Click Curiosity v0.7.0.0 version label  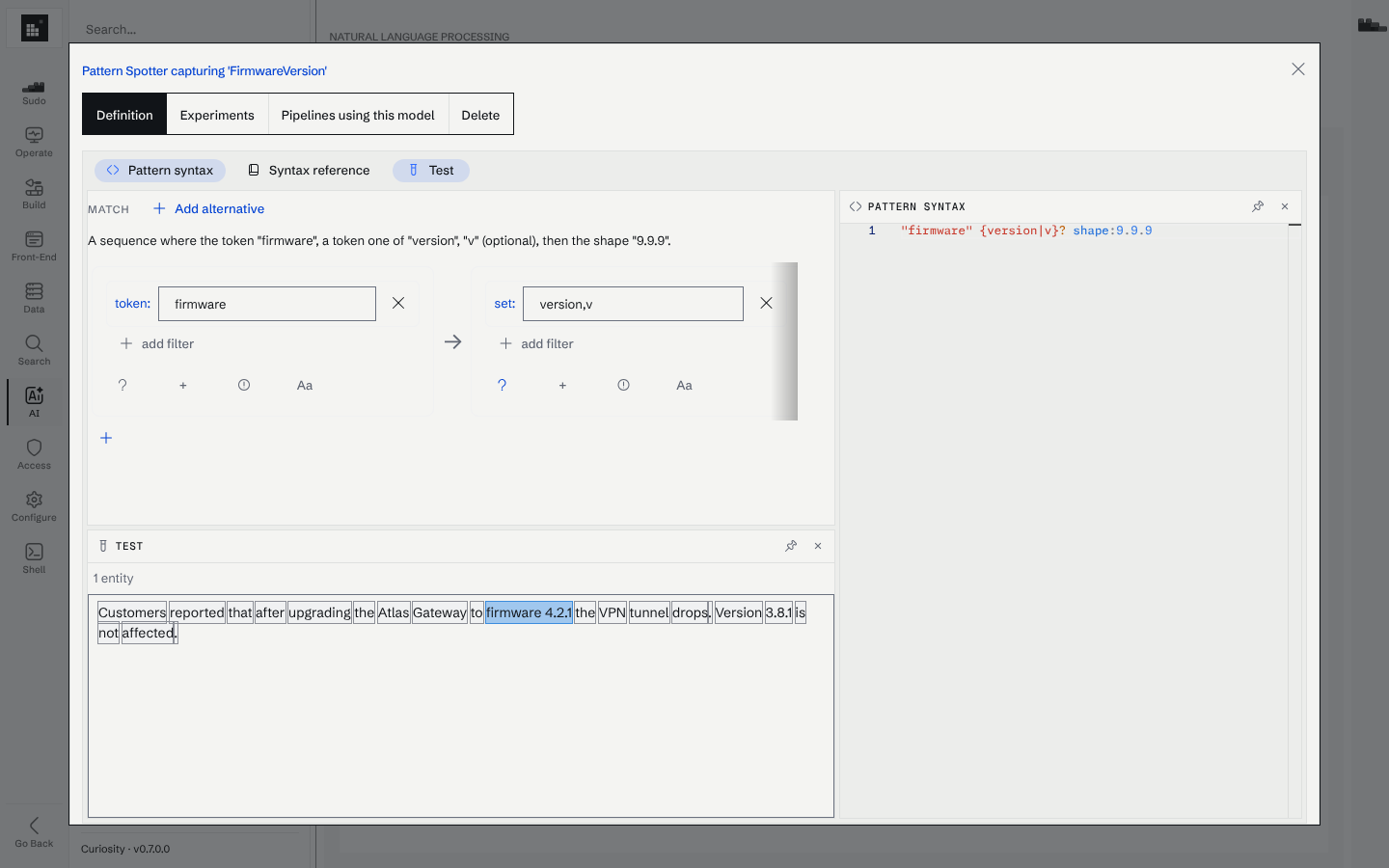pyautogui.click(x=125, y=849)
